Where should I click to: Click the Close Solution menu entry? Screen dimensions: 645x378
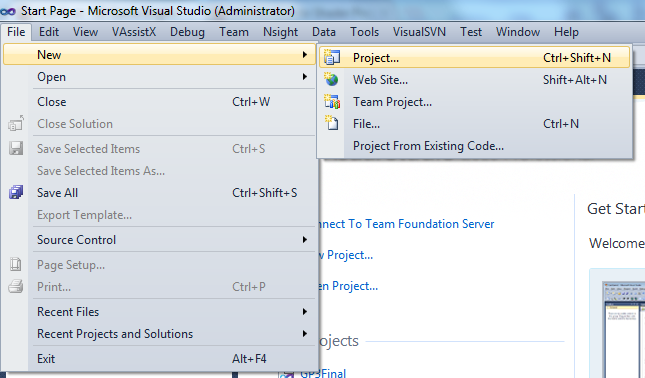click(160, 123)
